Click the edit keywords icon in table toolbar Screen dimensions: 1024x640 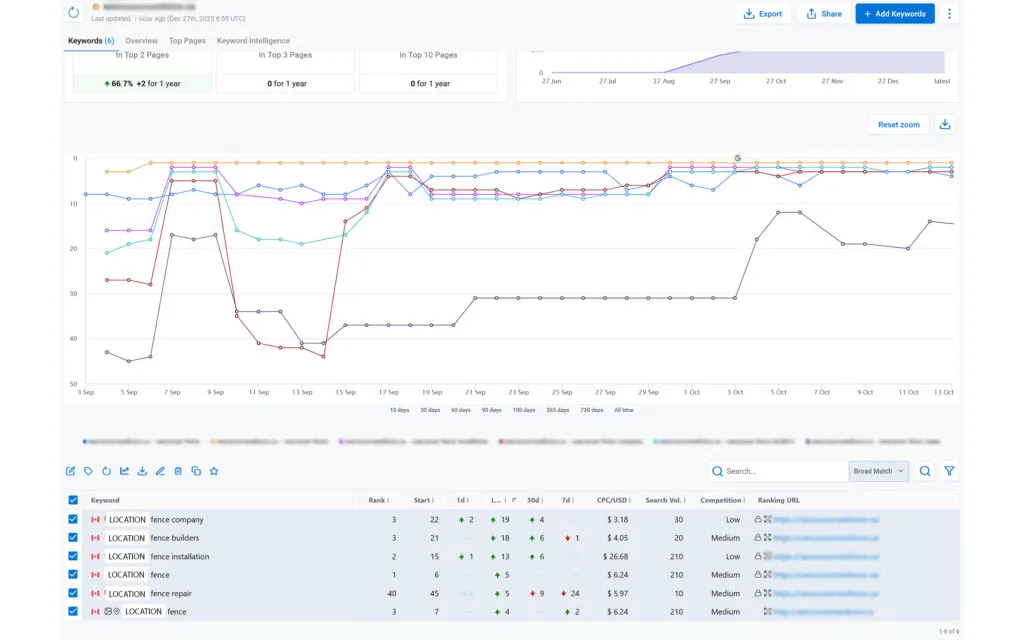71,471
